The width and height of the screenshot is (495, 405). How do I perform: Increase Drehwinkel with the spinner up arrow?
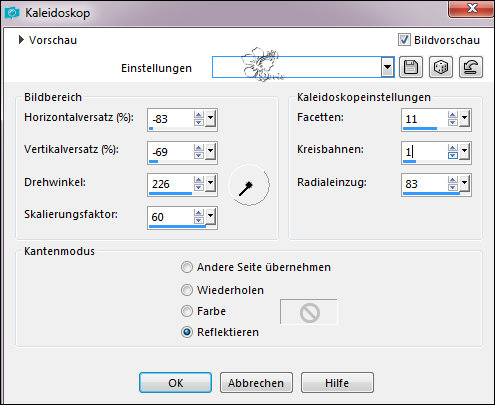tap(199, 180)
